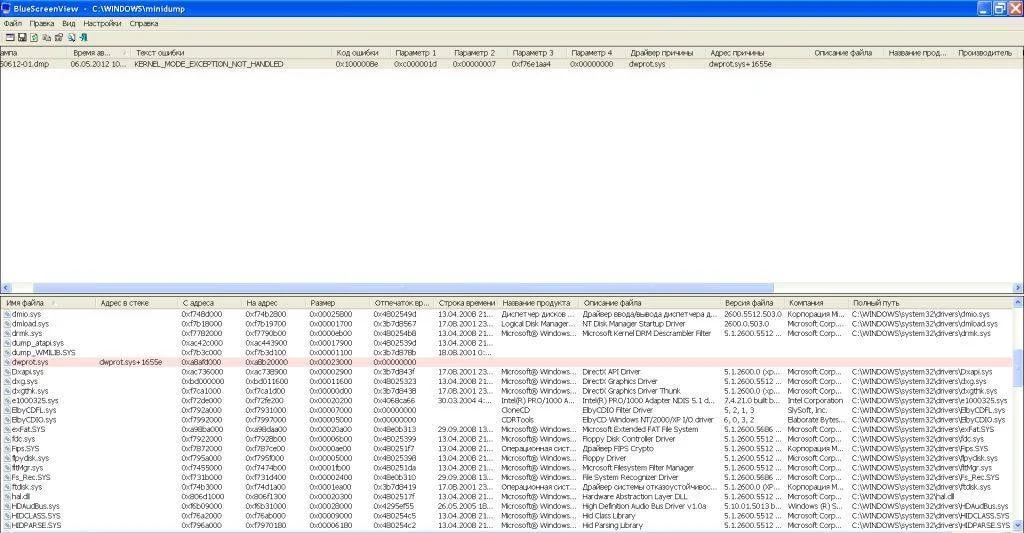Select the fltMgr.sys driver row
The image size is (1024, 533).
click(507, 468)
